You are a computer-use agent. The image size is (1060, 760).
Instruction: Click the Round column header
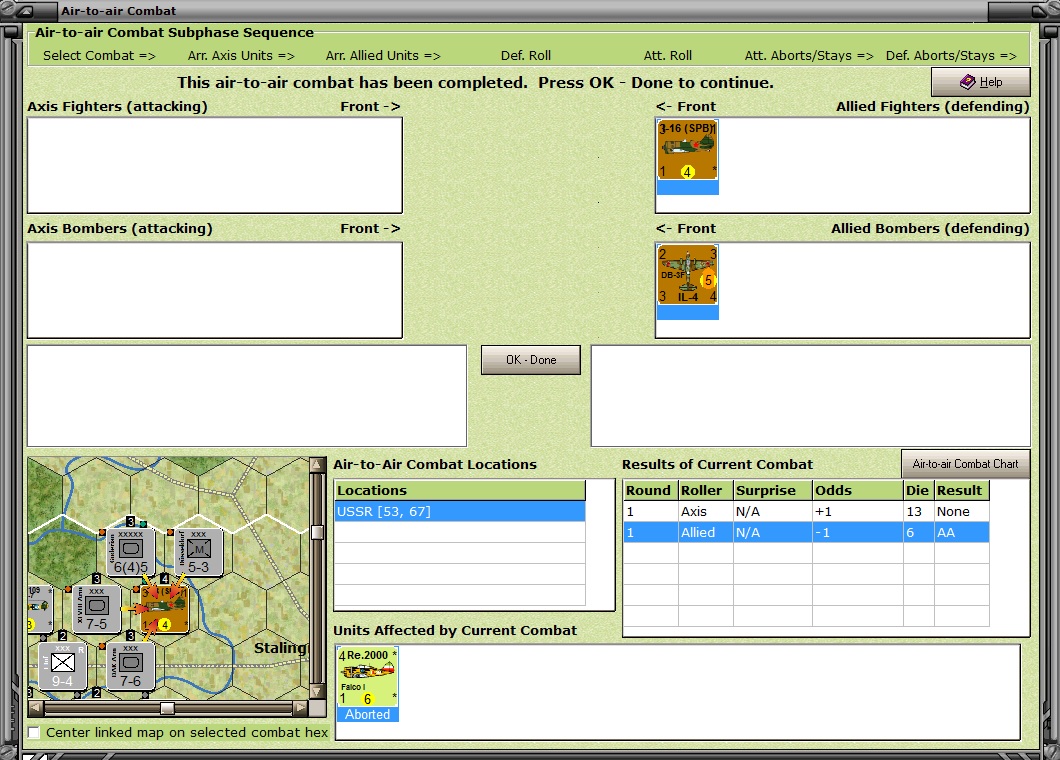[x=650, y=490]
